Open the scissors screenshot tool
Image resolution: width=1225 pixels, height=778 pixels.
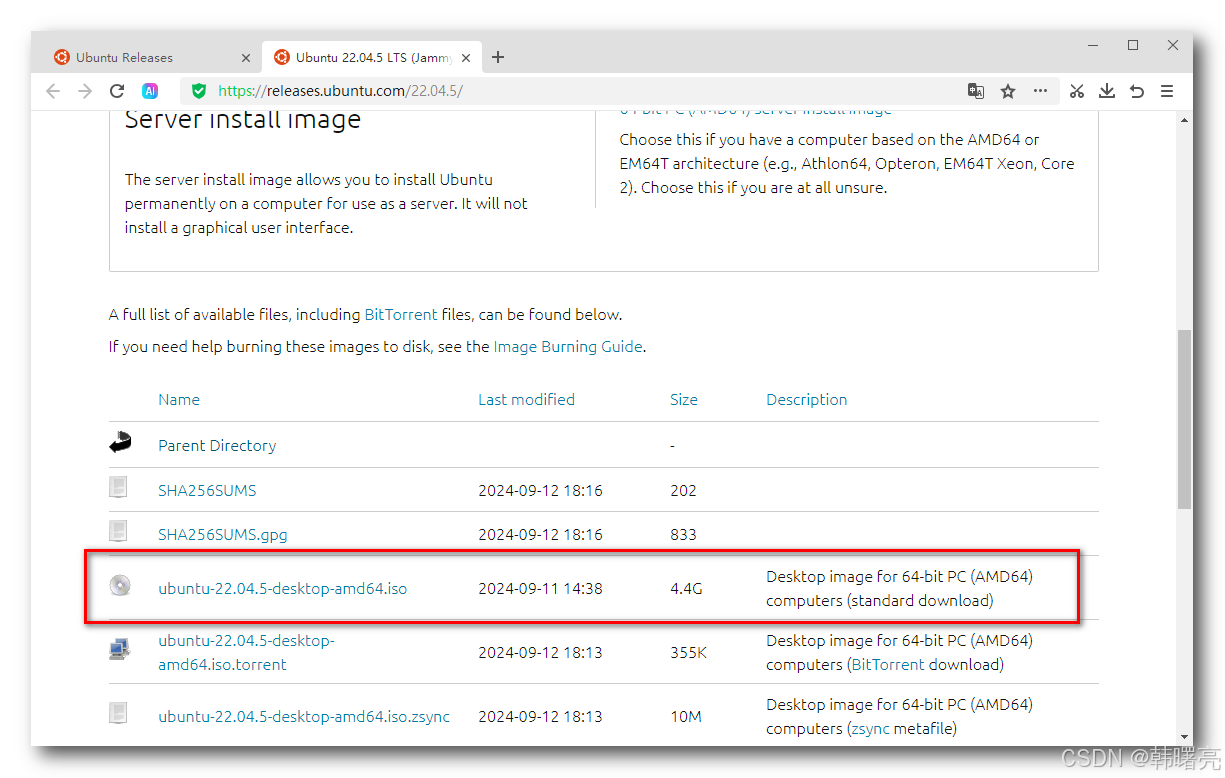1076,91
